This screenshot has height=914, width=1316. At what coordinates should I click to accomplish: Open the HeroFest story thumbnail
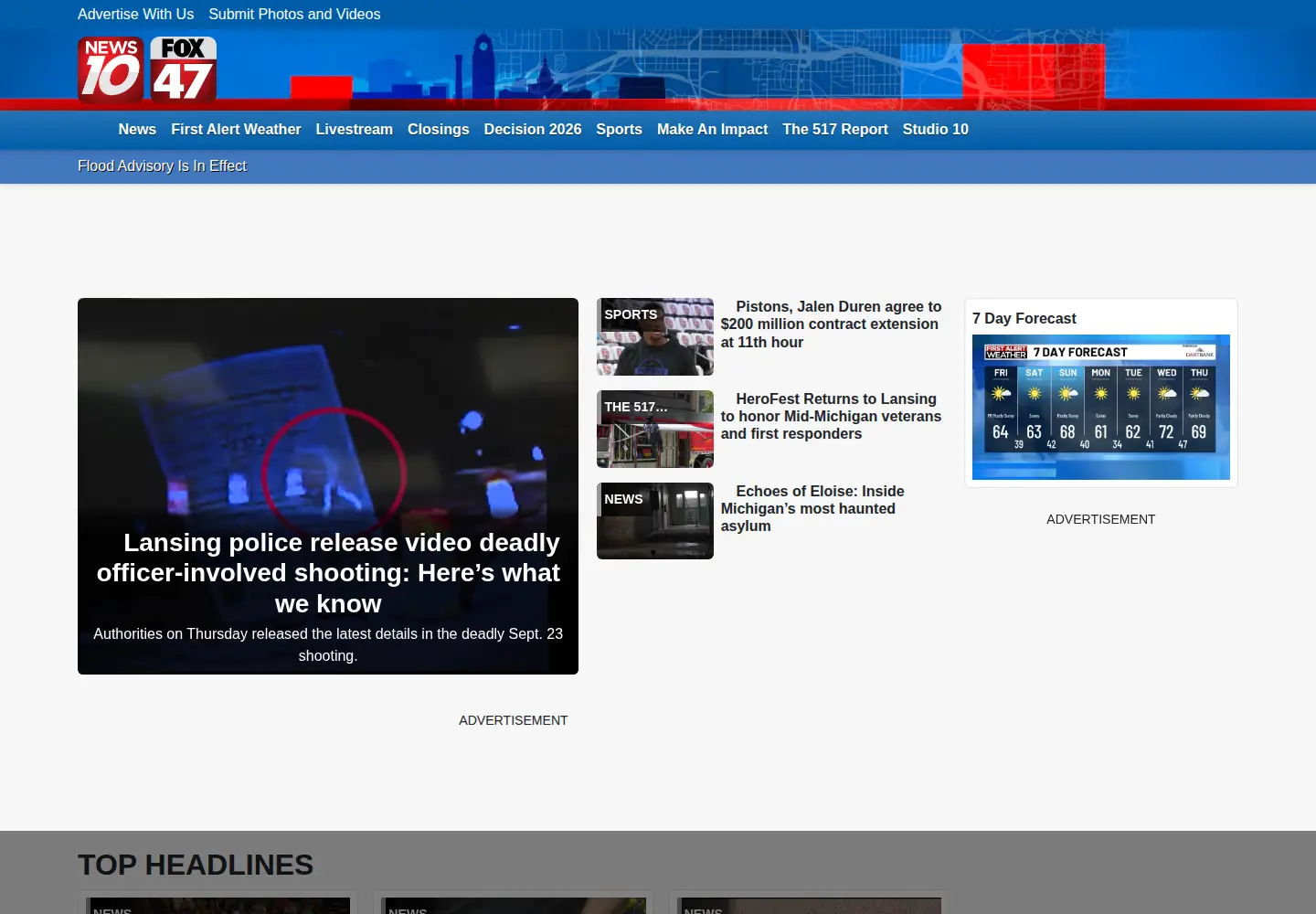(655, 429)
